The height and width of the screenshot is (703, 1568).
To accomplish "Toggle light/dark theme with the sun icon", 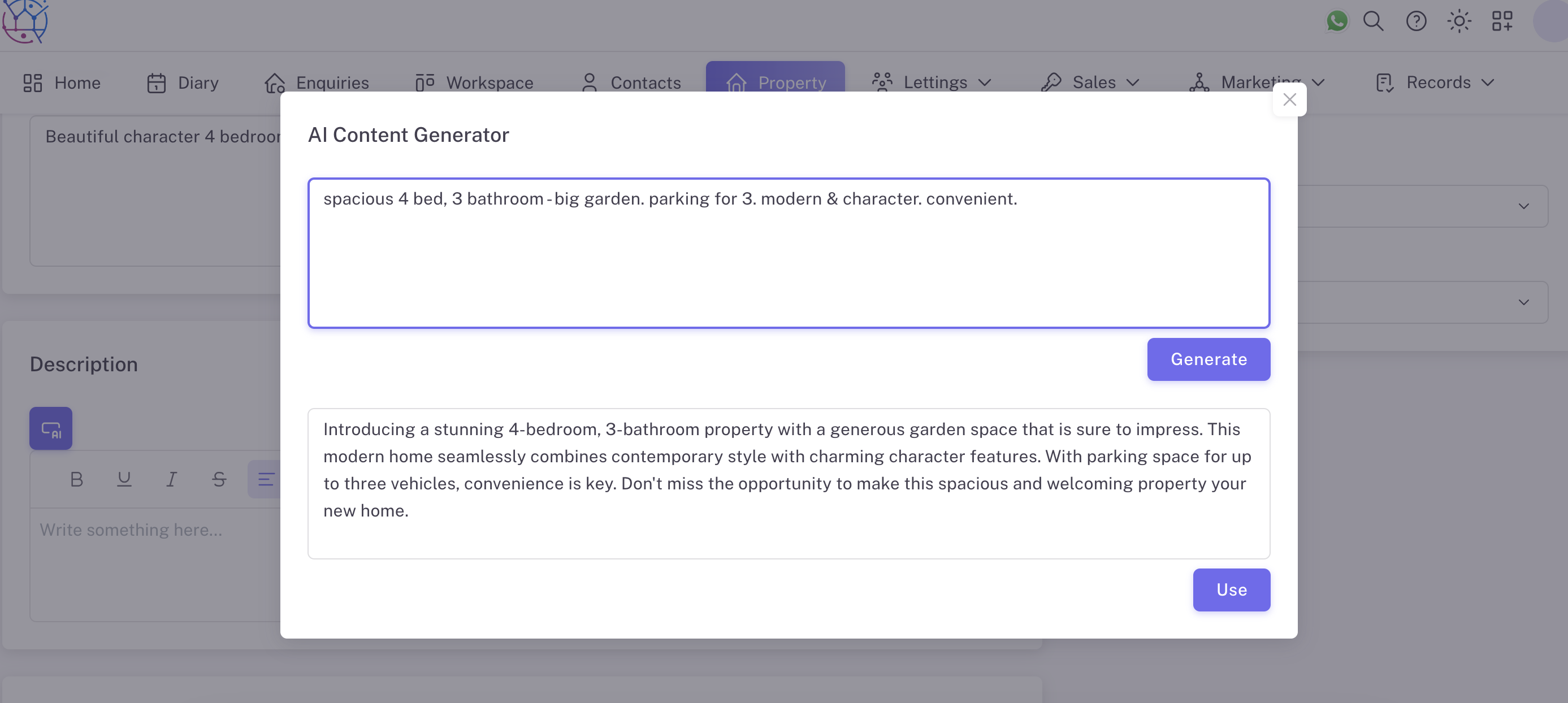I will click(1459, 21).
